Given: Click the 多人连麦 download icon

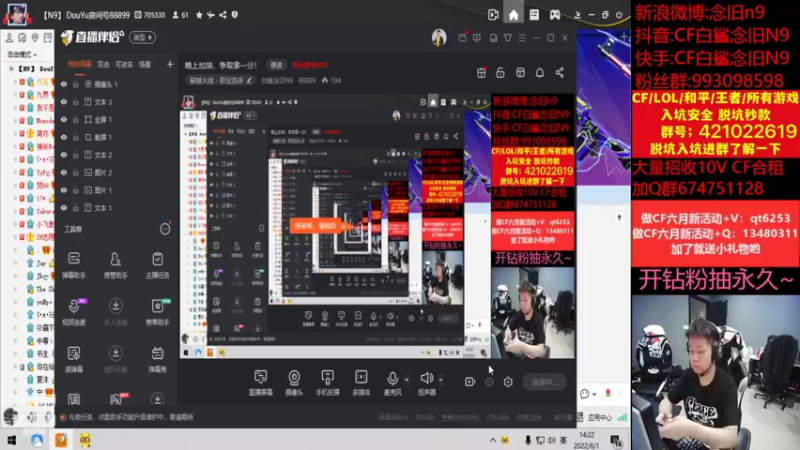Looking at the screenshot, I should (x=115, y=306).
